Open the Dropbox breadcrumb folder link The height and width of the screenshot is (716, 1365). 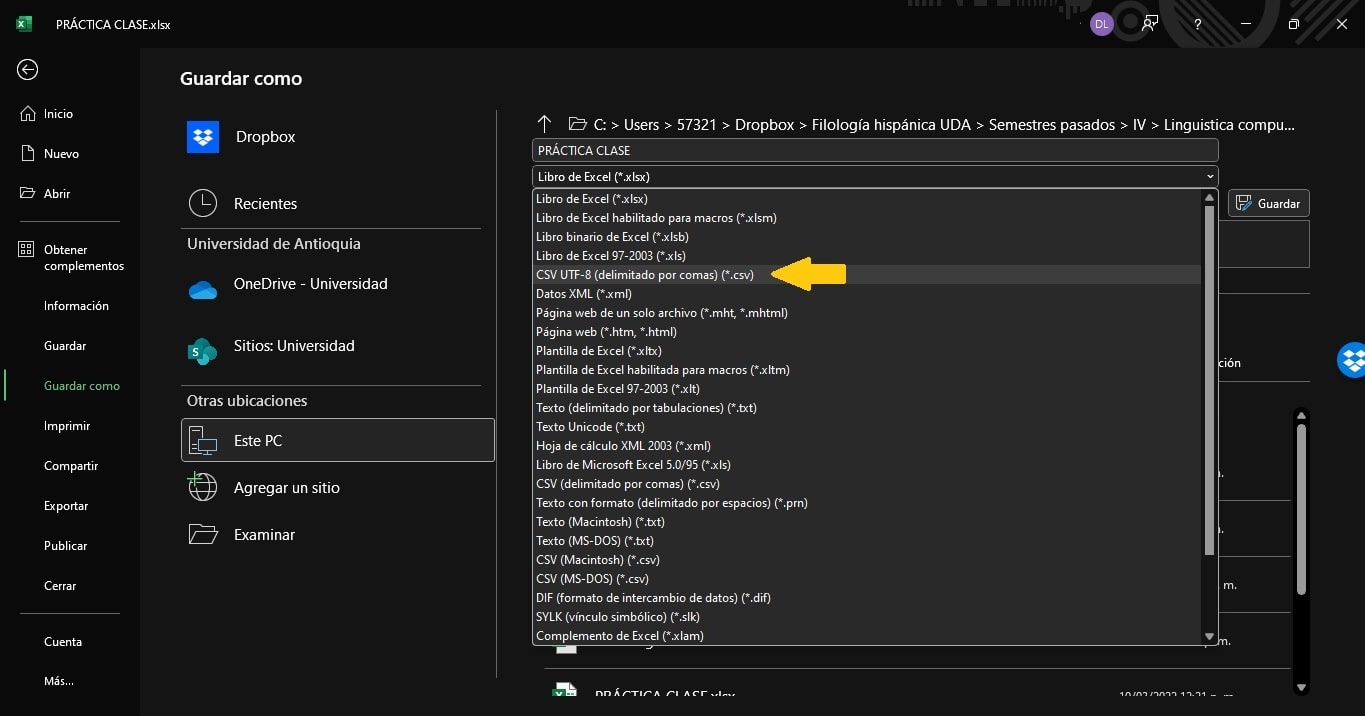pos(764,124)
